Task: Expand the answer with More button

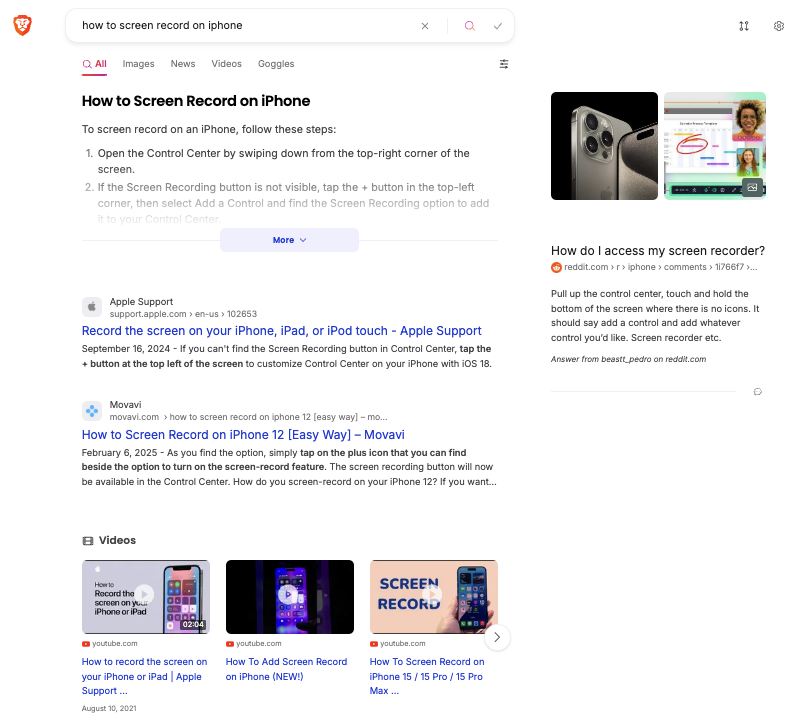Action: (289, 240)
